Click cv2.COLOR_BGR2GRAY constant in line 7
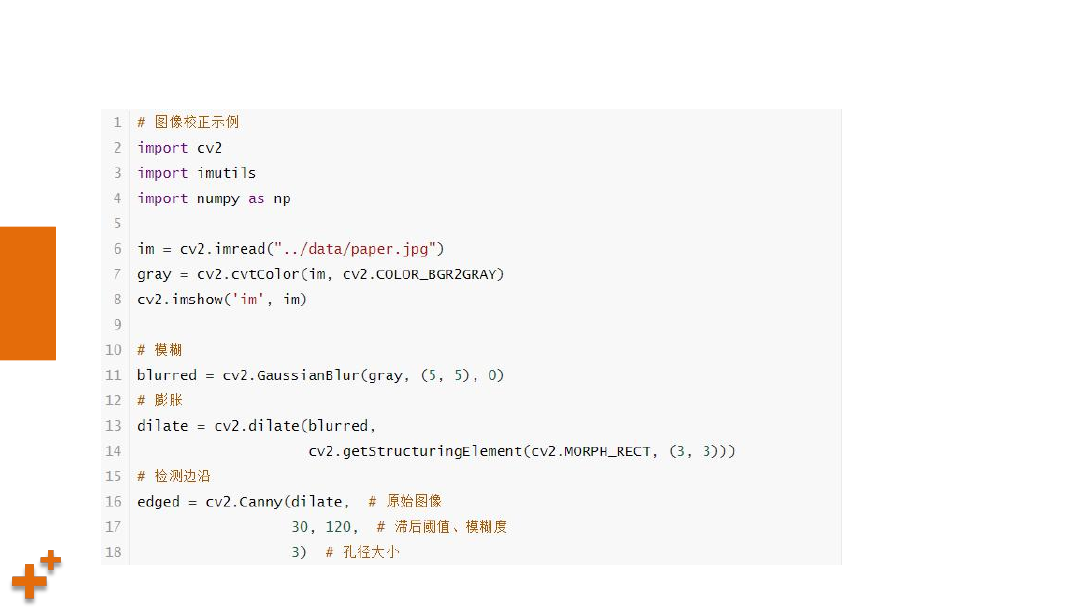This screenshot has width=1080, height=608. coord(420,274)
